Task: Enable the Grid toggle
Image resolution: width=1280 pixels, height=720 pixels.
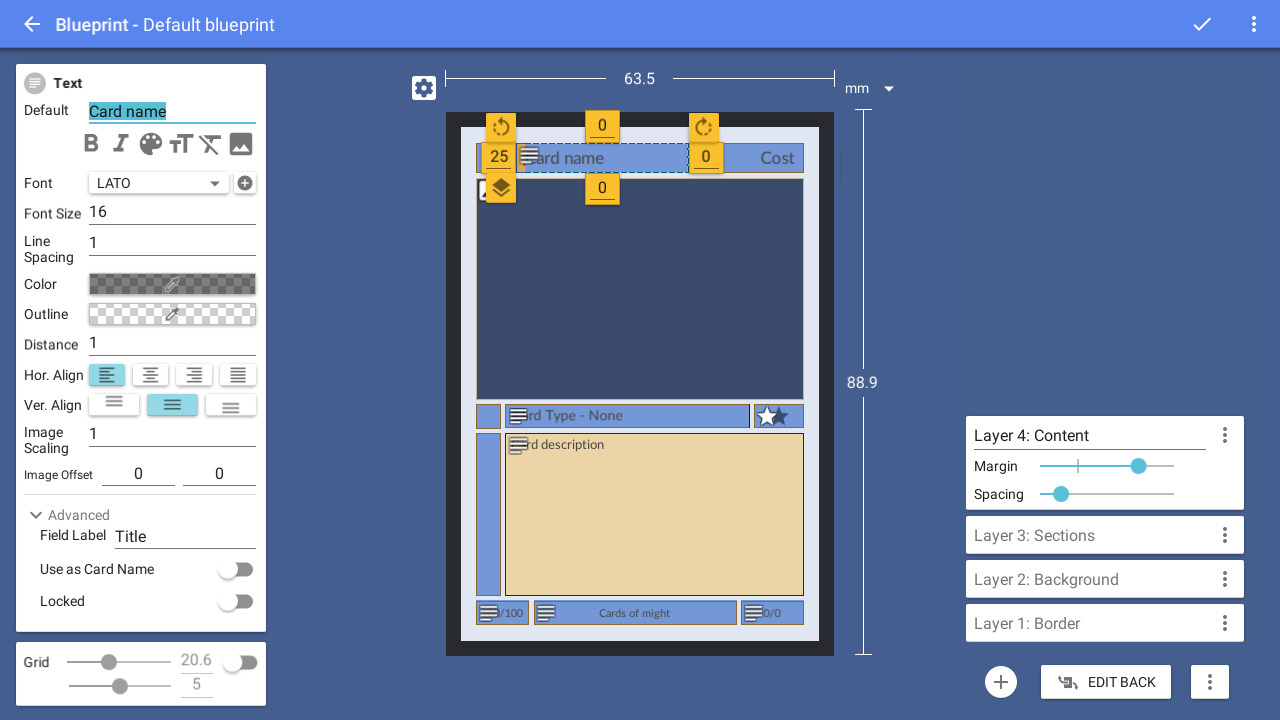Action: coord(238,661)
